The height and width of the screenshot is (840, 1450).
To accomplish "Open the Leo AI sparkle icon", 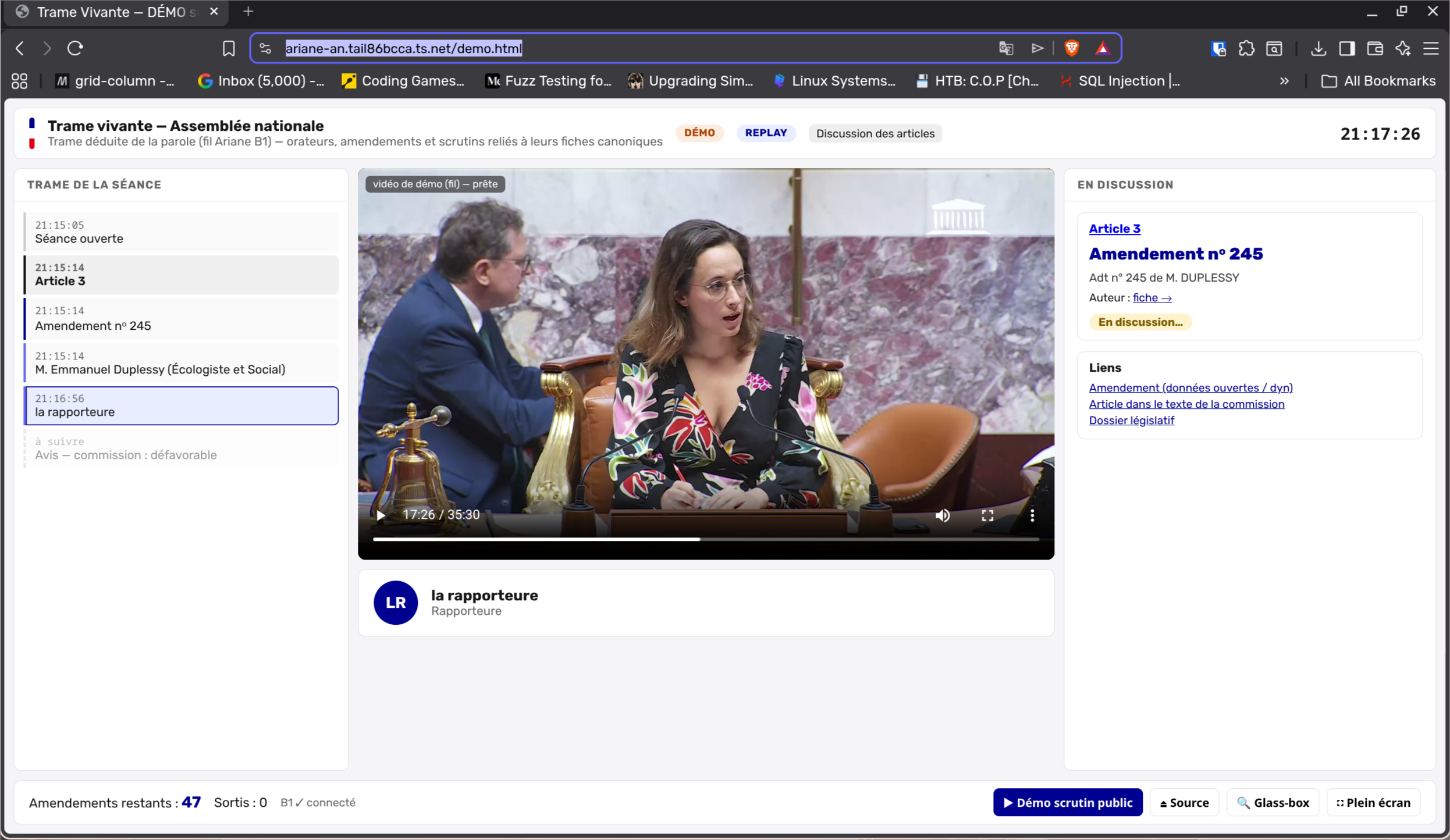I will (x=1403, y=48).
